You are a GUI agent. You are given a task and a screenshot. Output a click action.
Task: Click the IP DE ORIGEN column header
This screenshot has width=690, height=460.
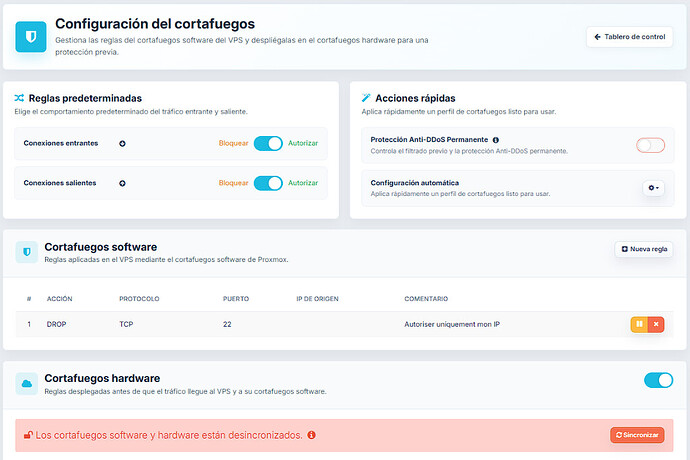tap(317, 299)
